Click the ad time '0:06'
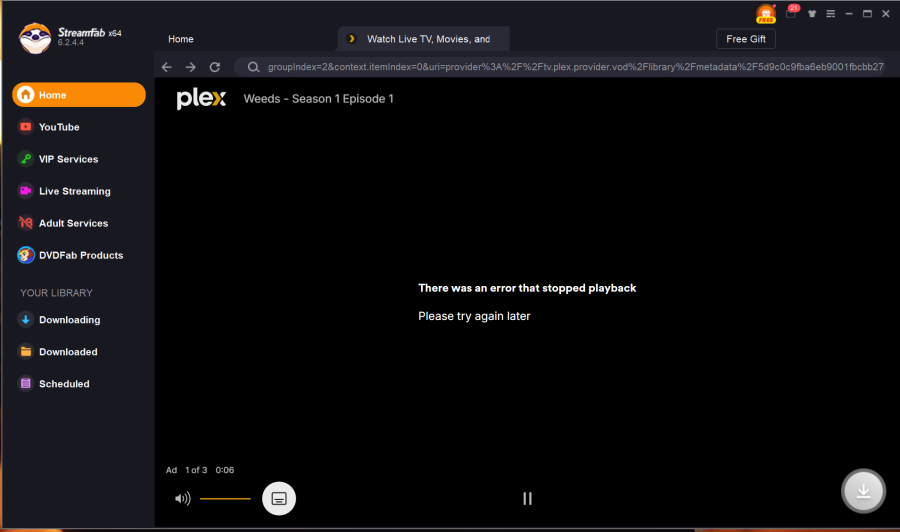 (x=224, y=470)
